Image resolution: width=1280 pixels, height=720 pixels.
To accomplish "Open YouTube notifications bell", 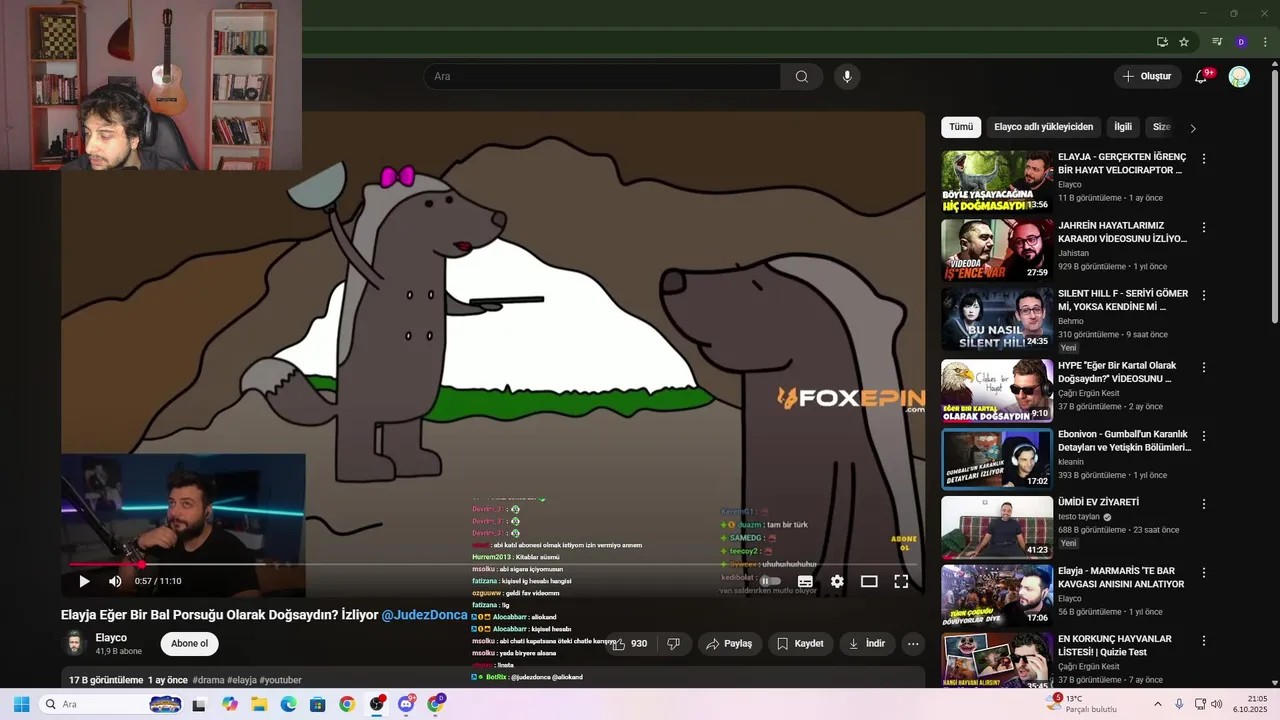I will (1203, 77).
